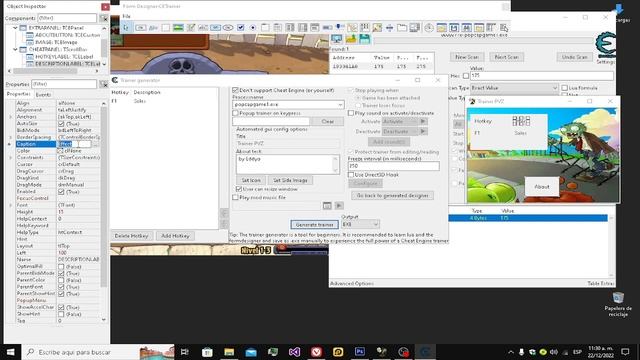The height and width of the screenshot is (360, 640).
Task: Clear the Properties filter in Object Inspector
Action: [104, 84]
